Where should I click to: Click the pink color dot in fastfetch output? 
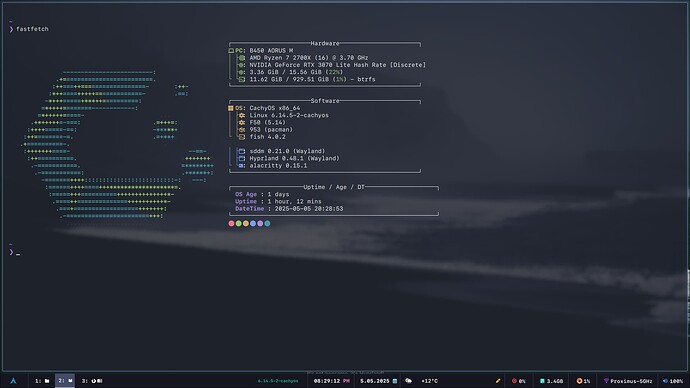tap(231, 223)
